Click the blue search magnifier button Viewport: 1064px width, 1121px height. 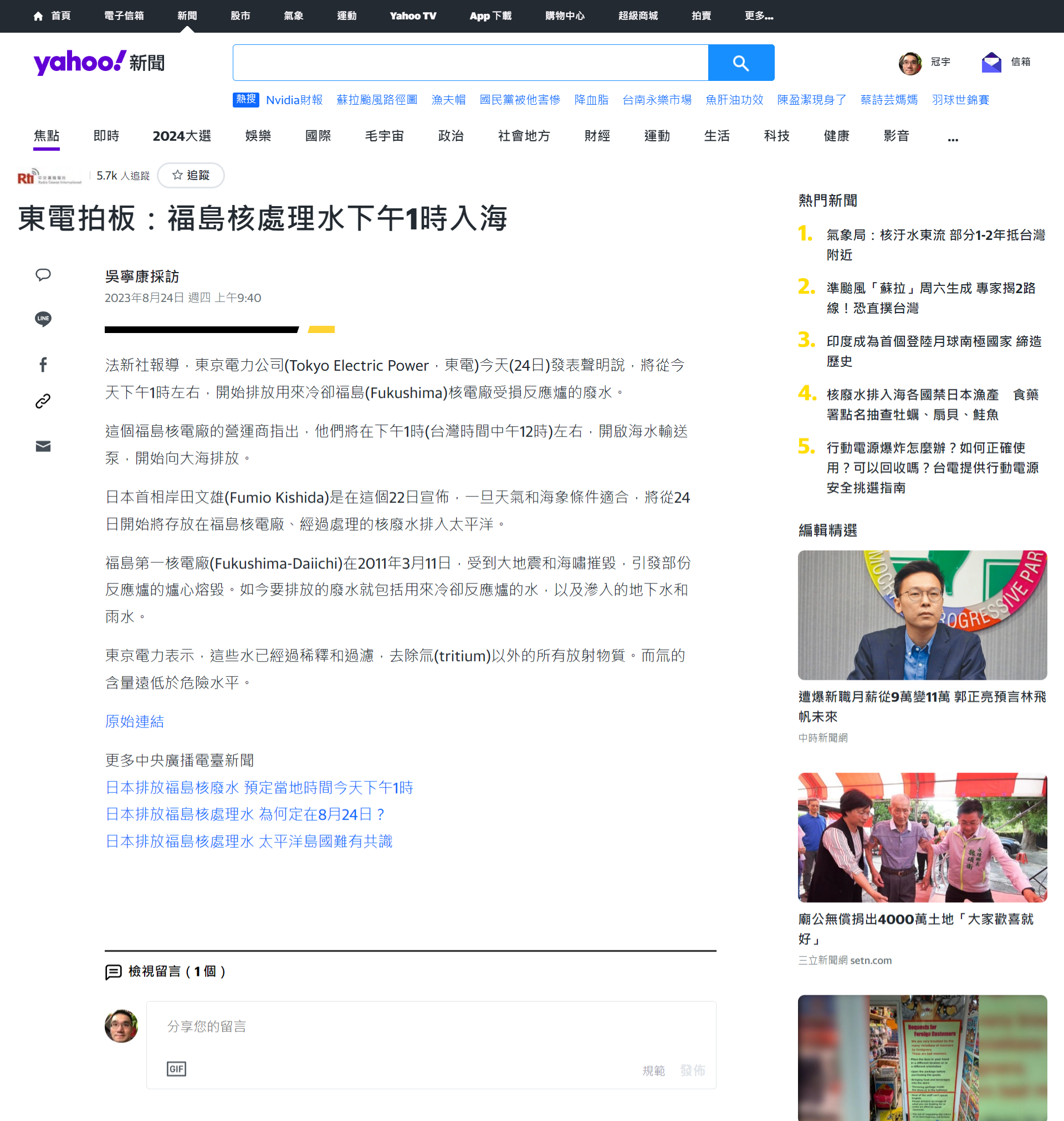pyautogui.click(x=741, y=63)
